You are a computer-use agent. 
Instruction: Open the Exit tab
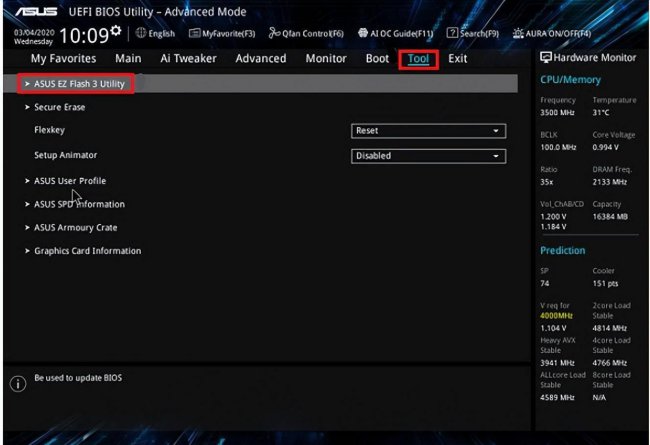click(x=457, y=58)
